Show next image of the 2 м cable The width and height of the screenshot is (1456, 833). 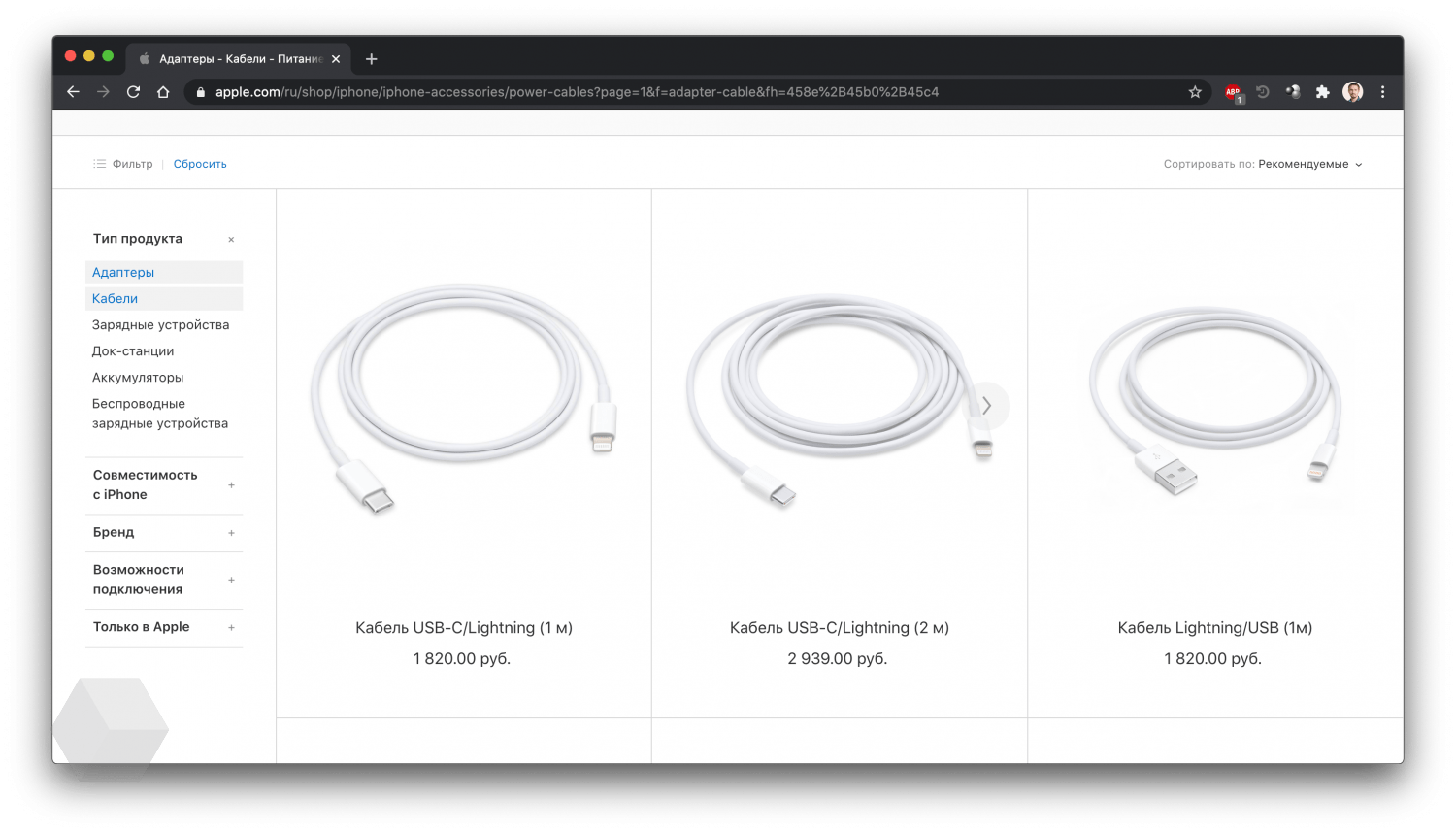point(986,406)
